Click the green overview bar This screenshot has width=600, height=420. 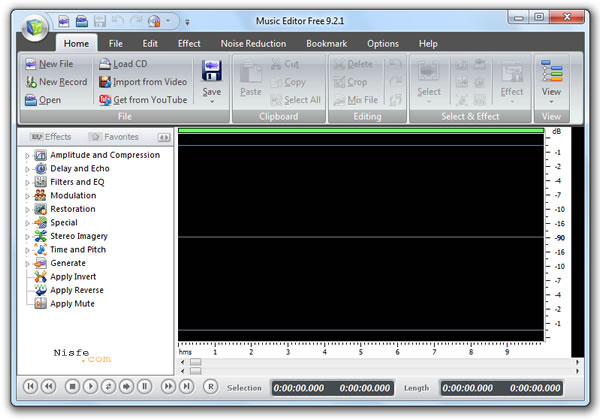click(x=361, y=131)
